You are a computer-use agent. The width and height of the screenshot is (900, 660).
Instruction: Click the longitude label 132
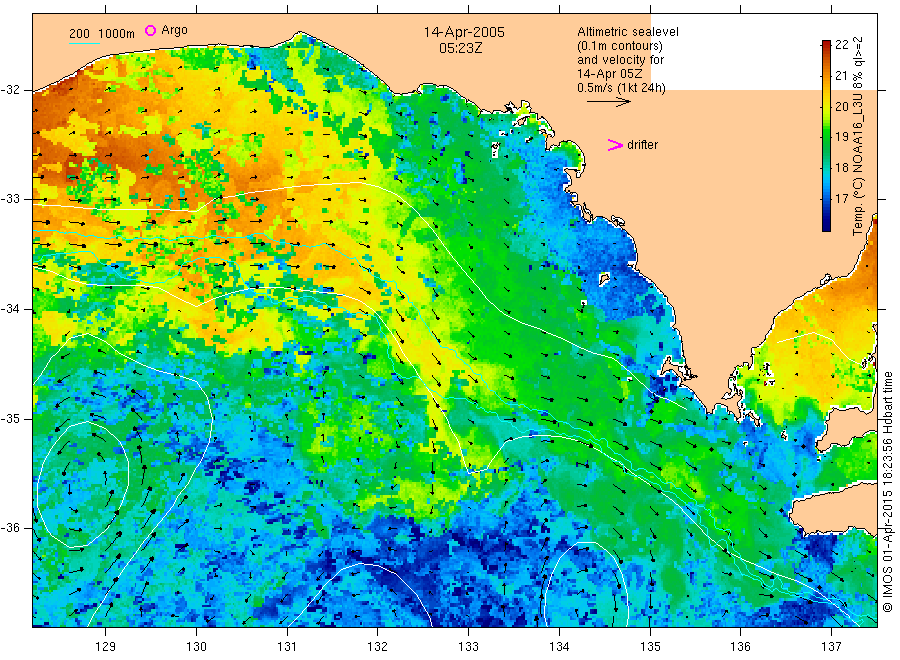(378, 647)
